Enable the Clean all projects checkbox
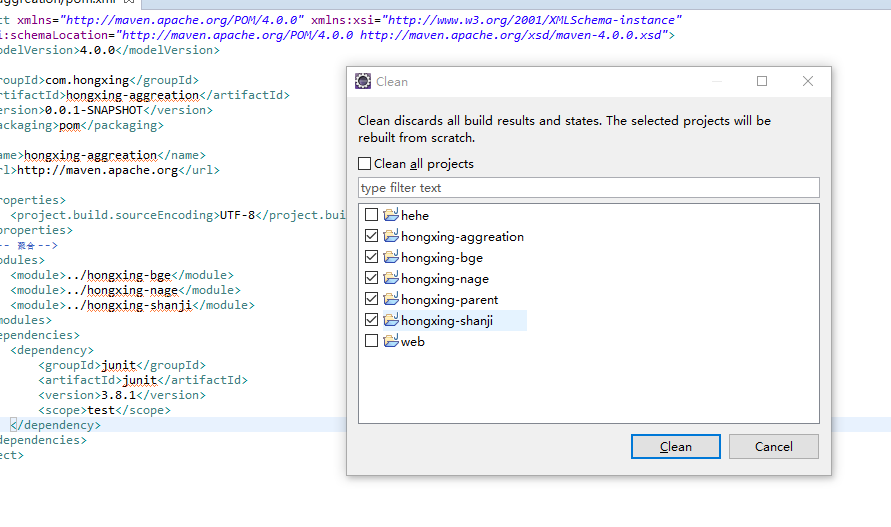The image size is (891, 527). click(x=365, y=164)
